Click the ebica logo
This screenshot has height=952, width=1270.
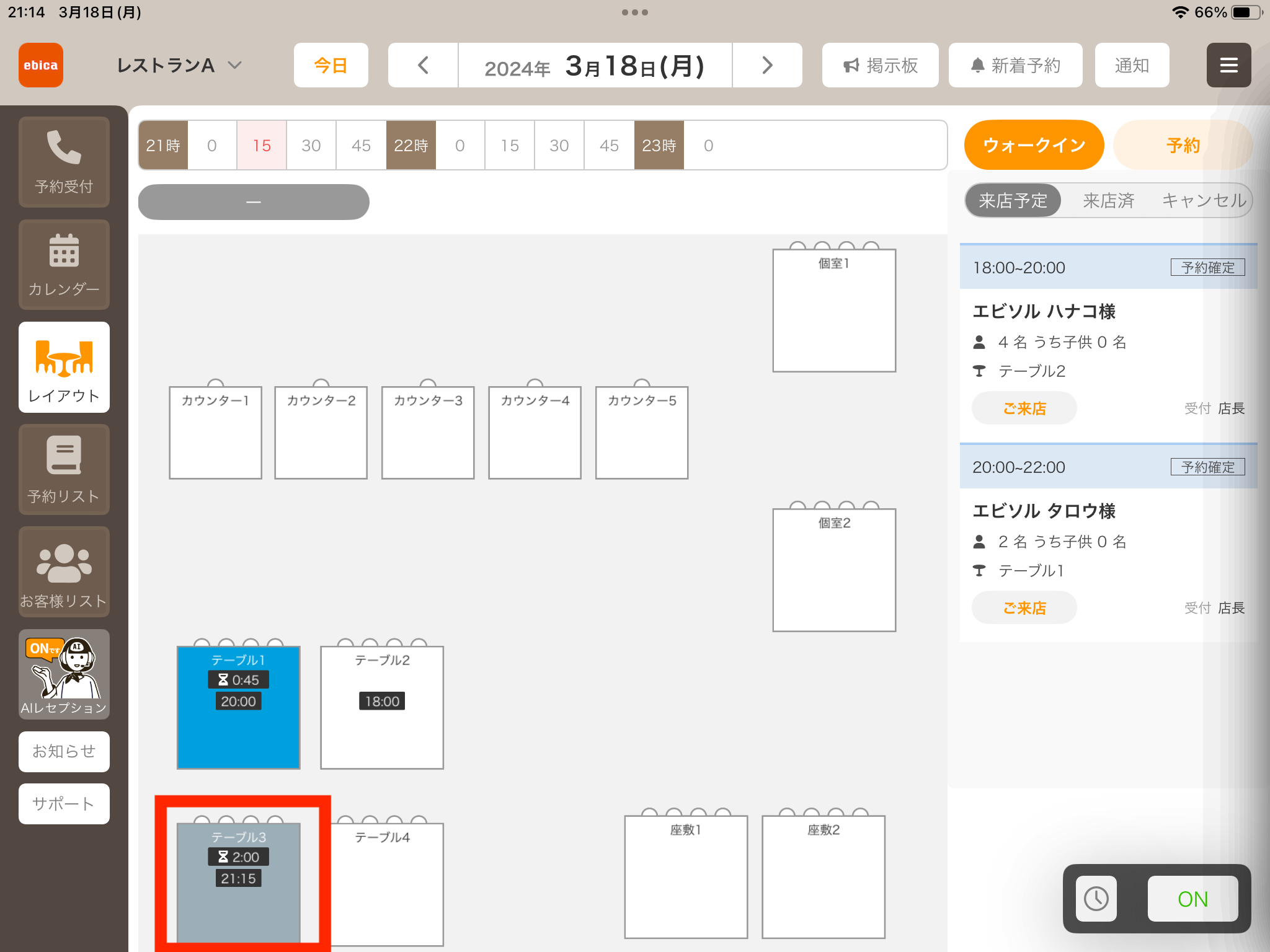click(41, 65)
